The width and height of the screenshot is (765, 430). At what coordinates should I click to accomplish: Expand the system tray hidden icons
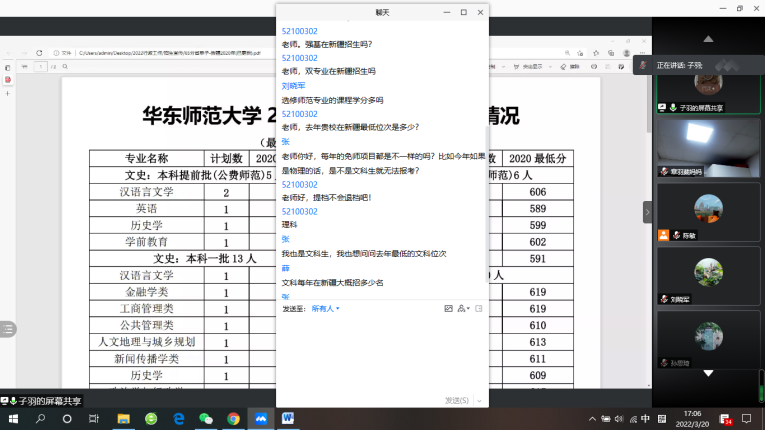(592, 419)
